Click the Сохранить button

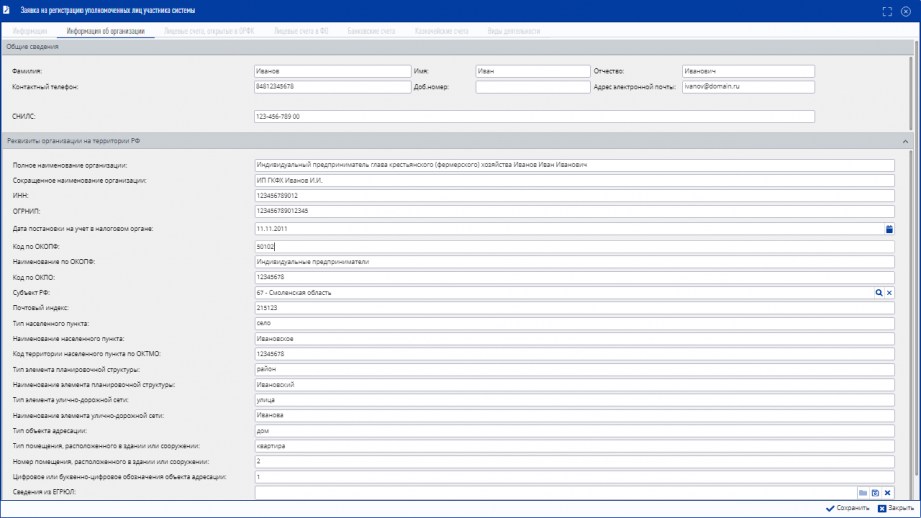click(x=848, y=509)
